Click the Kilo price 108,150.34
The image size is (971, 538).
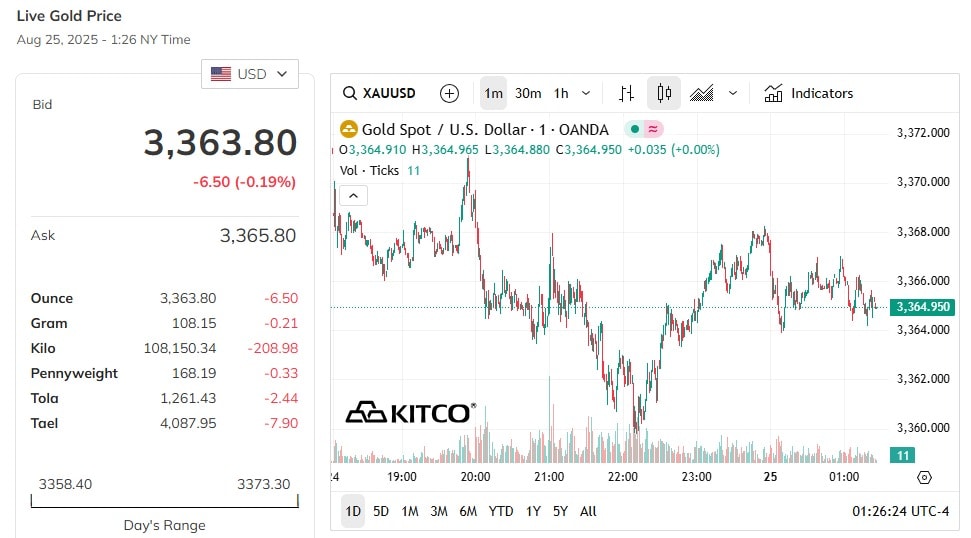click(180, 348)
